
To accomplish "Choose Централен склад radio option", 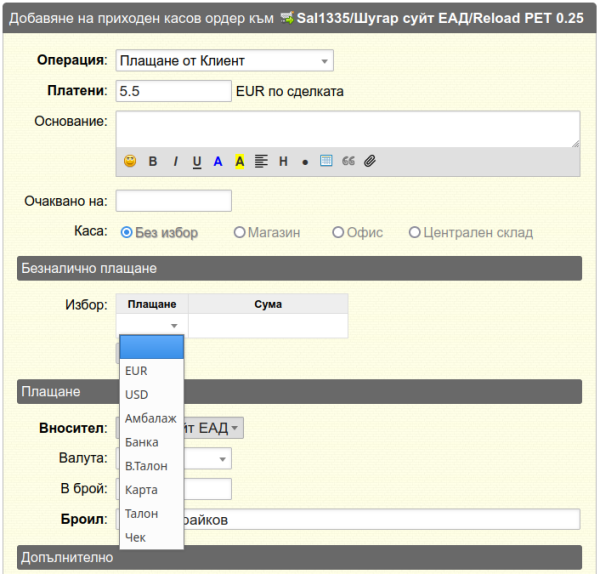I will [414, 232].
